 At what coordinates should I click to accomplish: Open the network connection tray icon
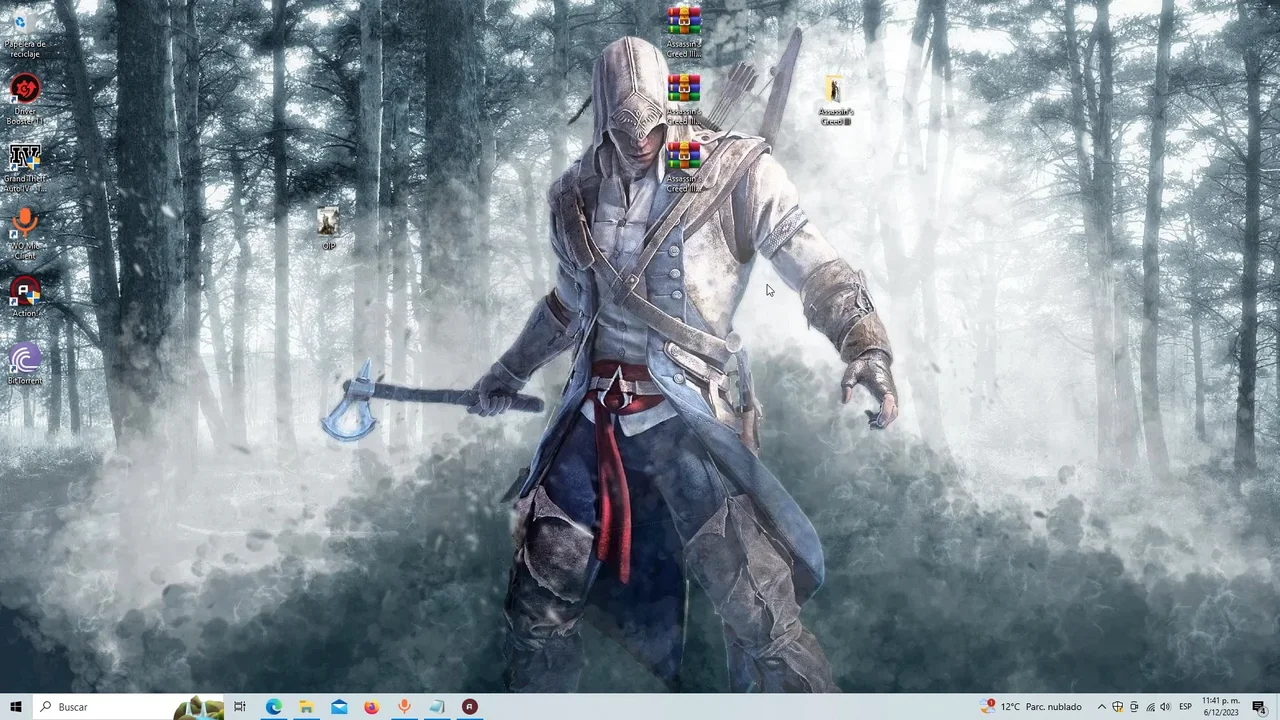[1150, 707]
